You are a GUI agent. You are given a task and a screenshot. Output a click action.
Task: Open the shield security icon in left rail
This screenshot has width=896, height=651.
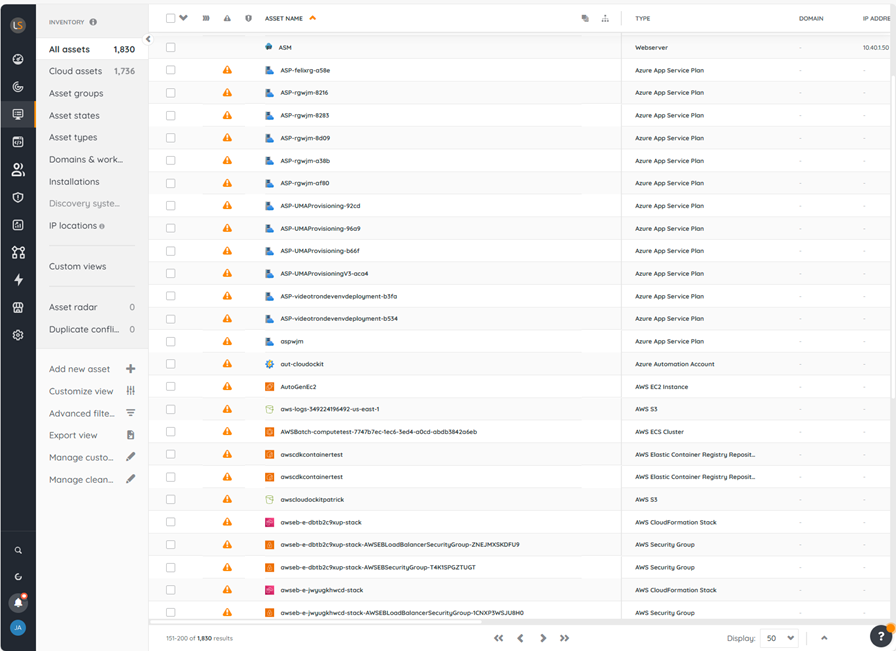(x=18, y=197)
